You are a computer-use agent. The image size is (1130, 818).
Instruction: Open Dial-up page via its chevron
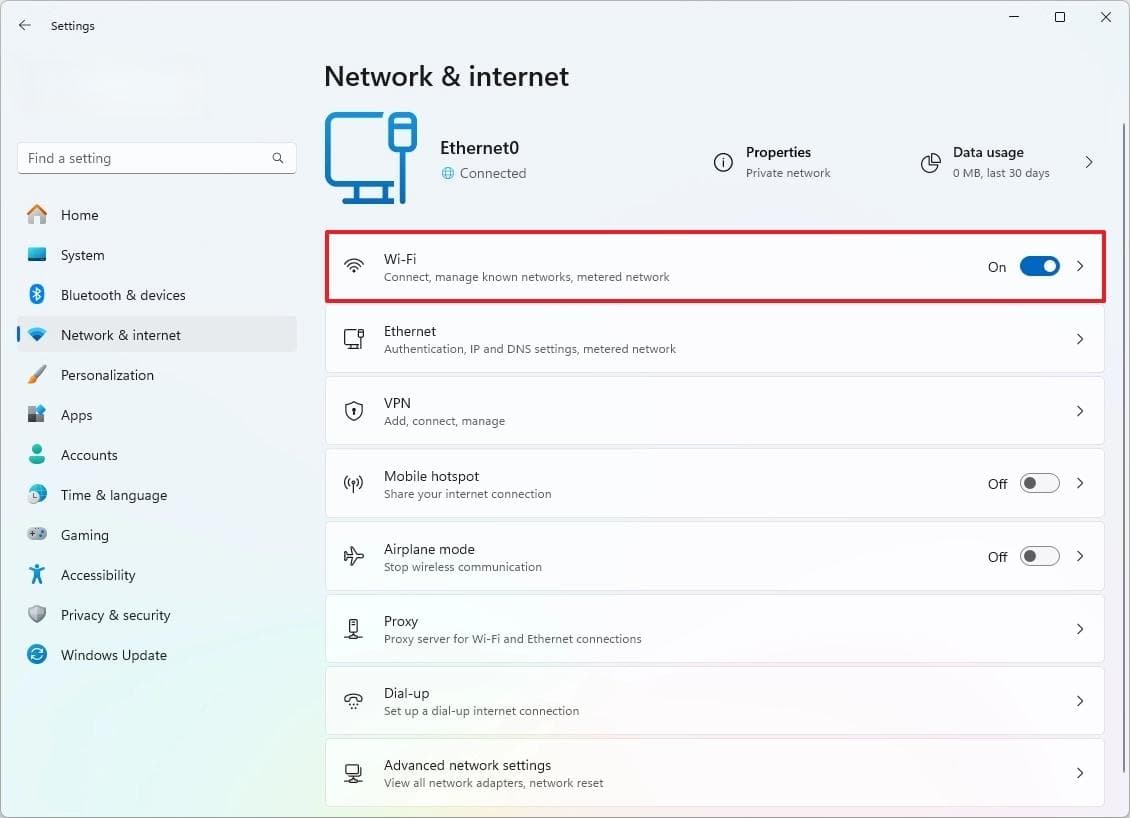(1080, 701)
